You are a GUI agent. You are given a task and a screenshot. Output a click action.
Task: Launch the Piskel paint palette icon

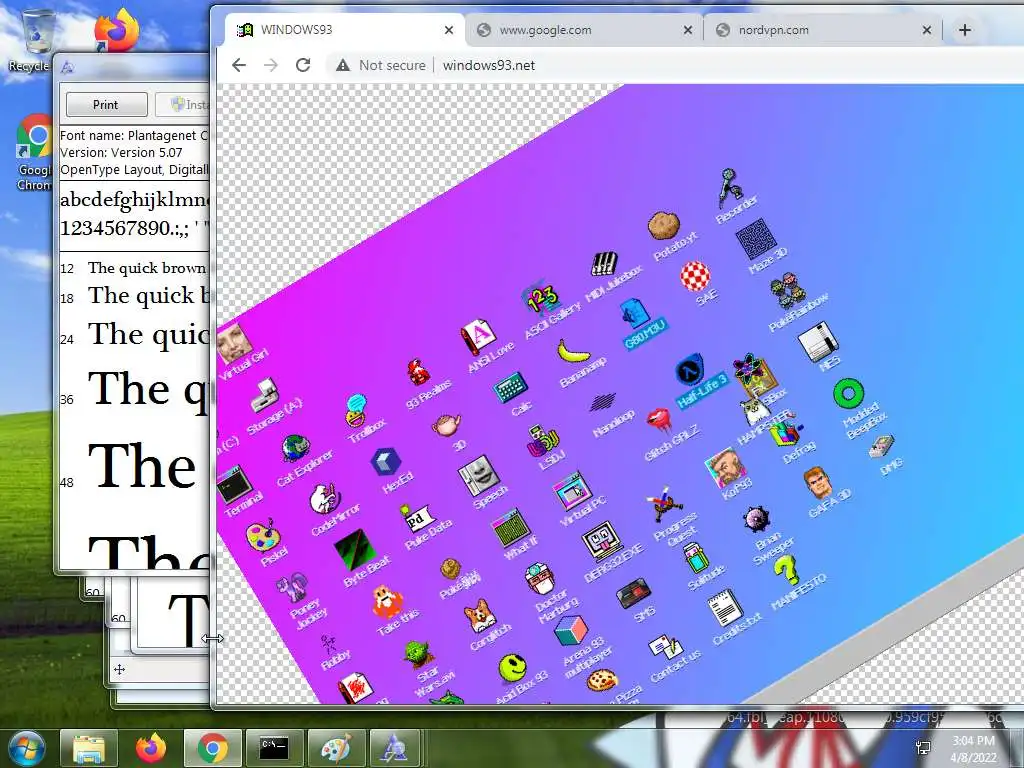[263, 537]
